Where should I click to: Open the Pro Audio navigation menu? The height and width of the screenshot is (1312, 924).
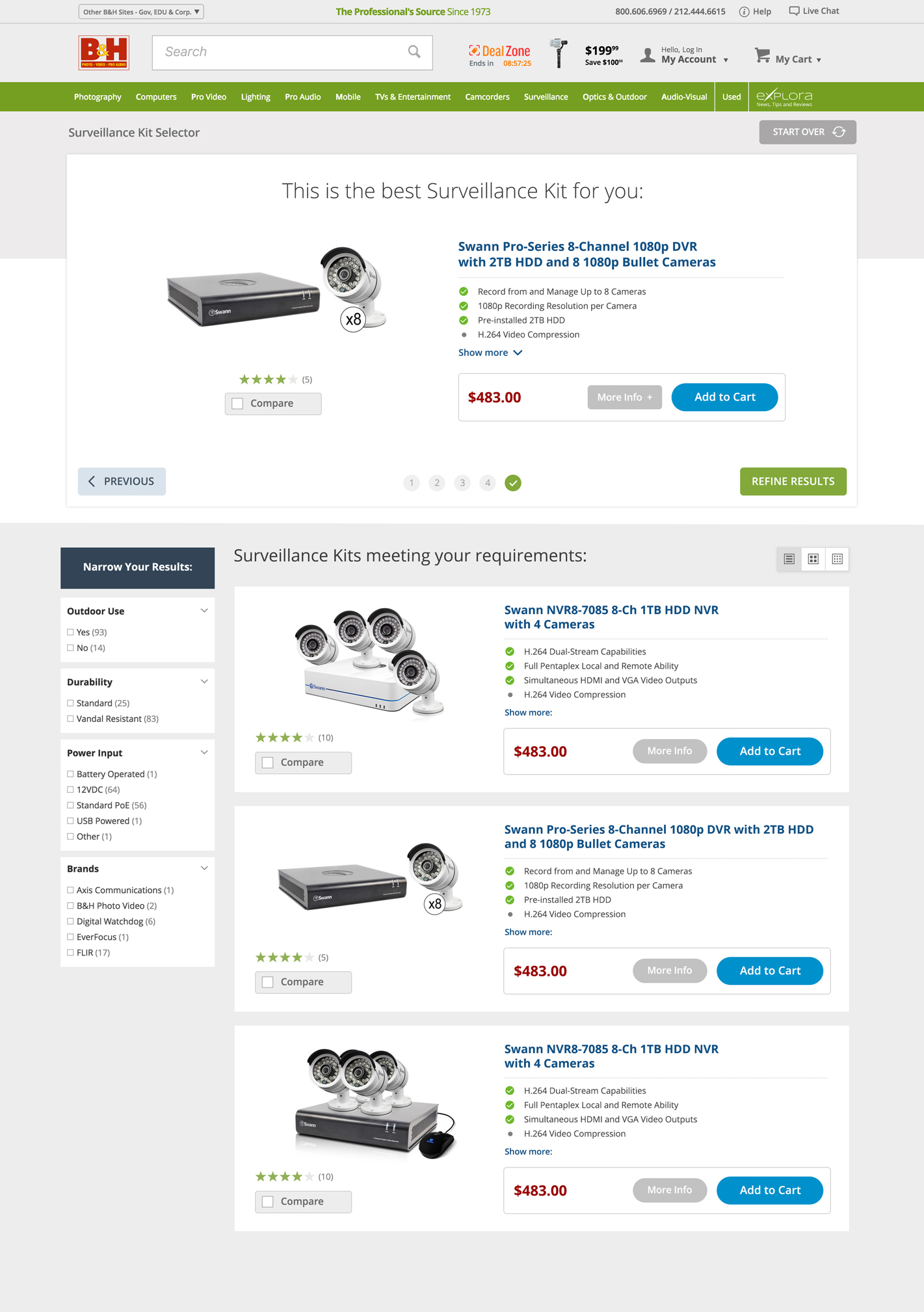pos(302,97)
